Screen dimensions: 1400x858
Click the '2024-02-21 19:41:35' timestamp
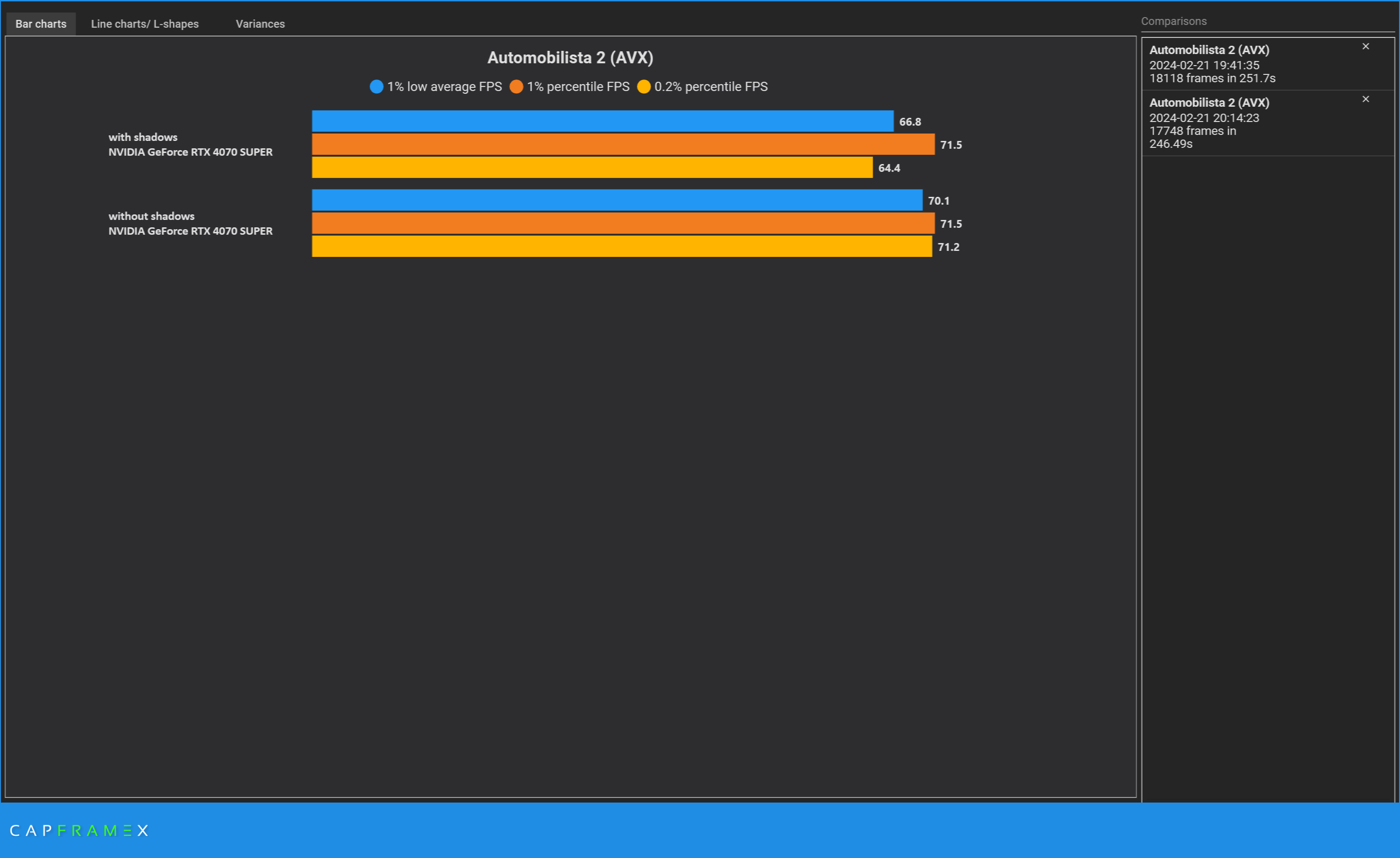click(x=1204, y=65)
